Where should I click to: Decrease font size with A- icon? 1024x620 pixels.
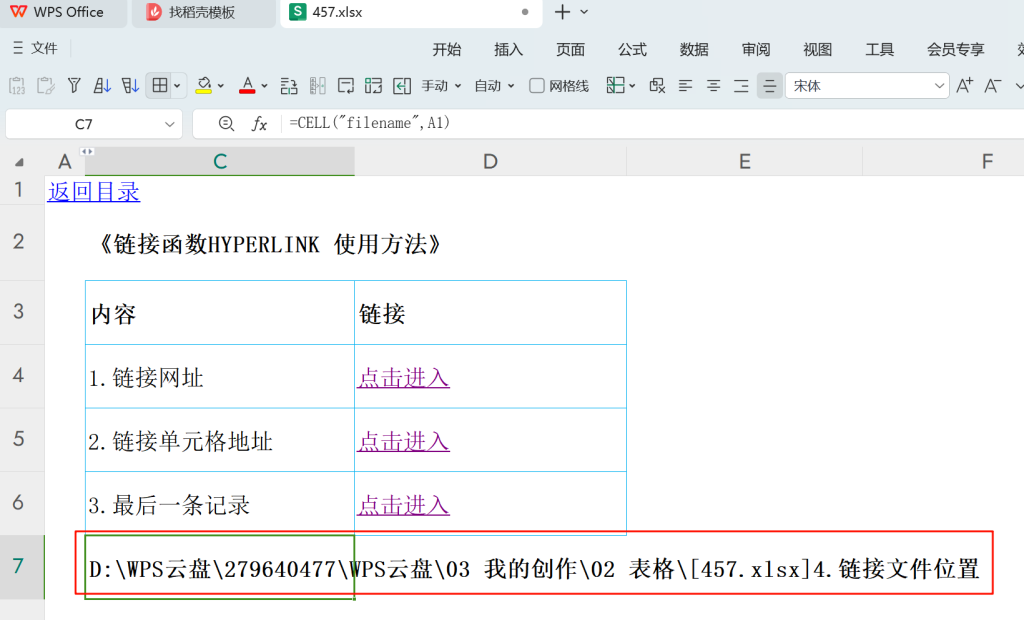993,86
